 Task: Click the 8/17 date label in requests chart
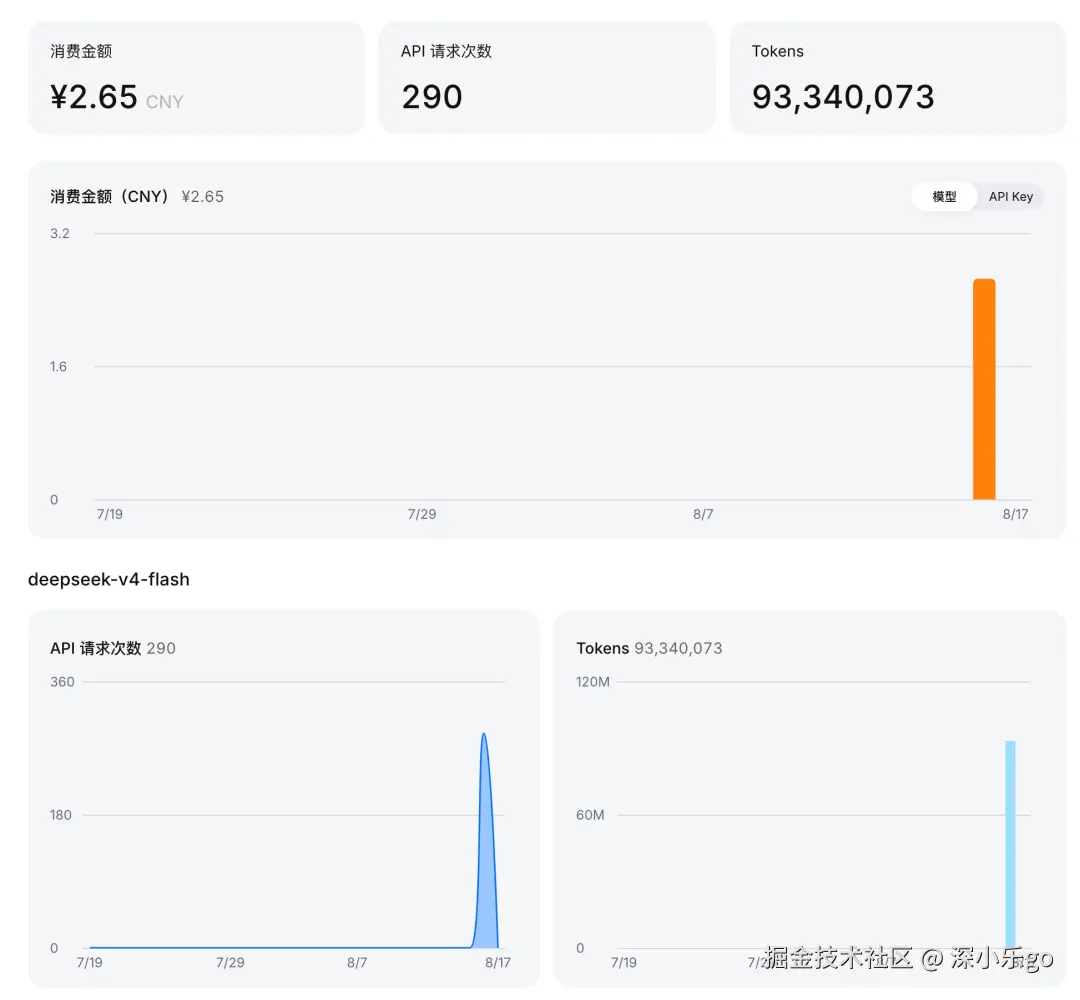[x=498, y=963]
